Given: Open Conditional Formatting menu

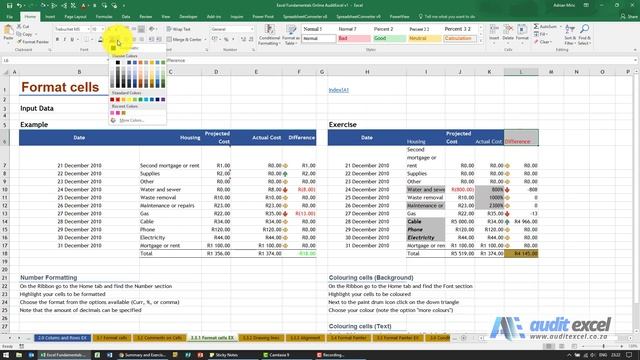Looking at the screenshot, I should [x=269, y=34].
